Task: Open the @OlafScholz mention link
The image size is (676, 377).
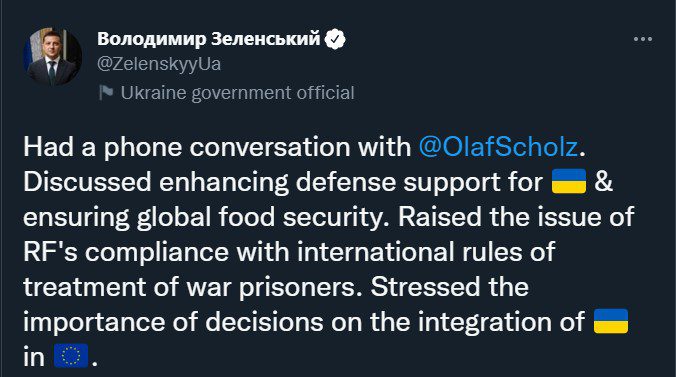Action: click(498, 147)
